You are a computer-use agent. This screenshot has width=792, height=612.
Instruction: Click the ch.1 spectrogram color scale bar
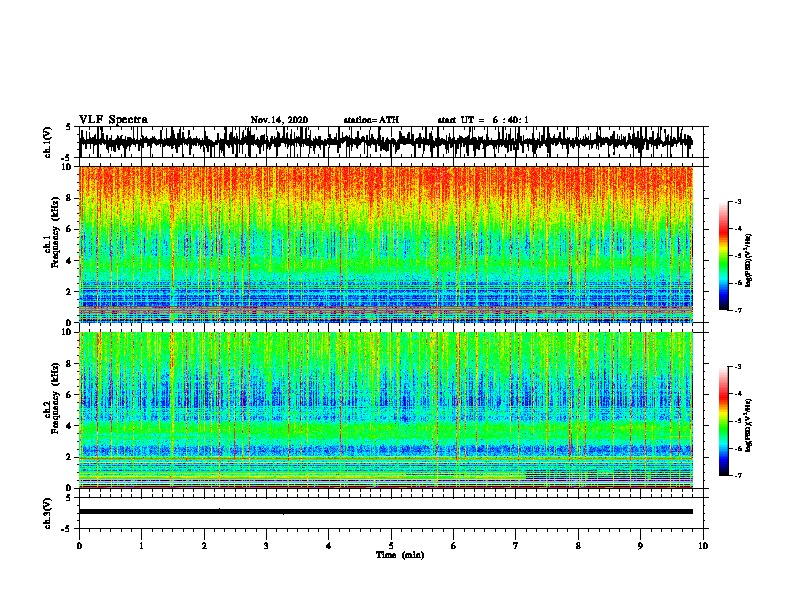coord(723,256)
